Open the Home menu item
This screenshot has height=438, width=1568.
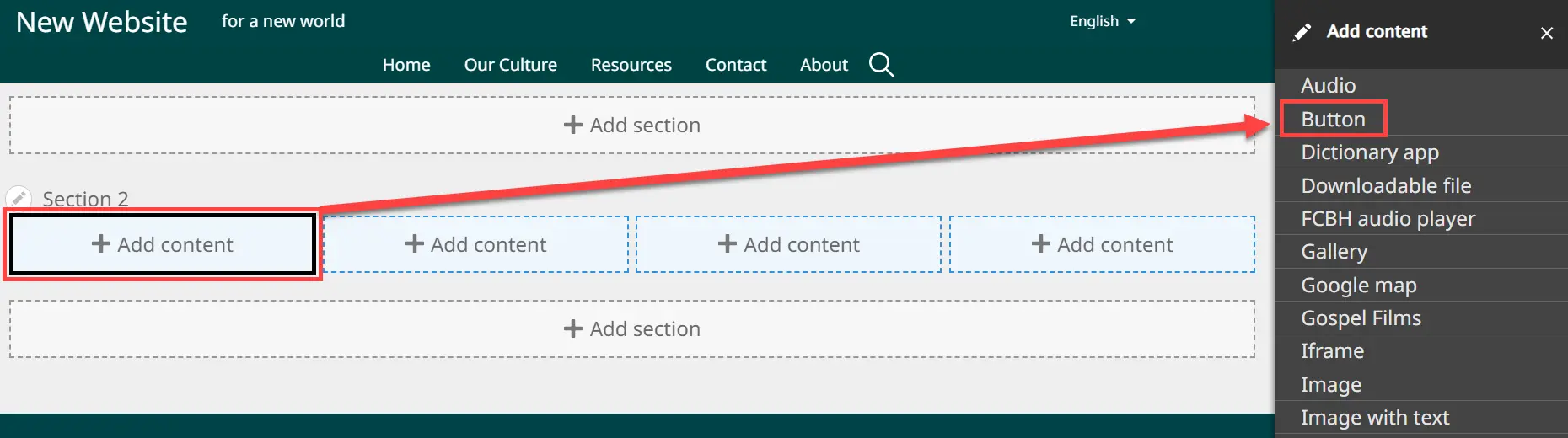click(x=406, y=65)
